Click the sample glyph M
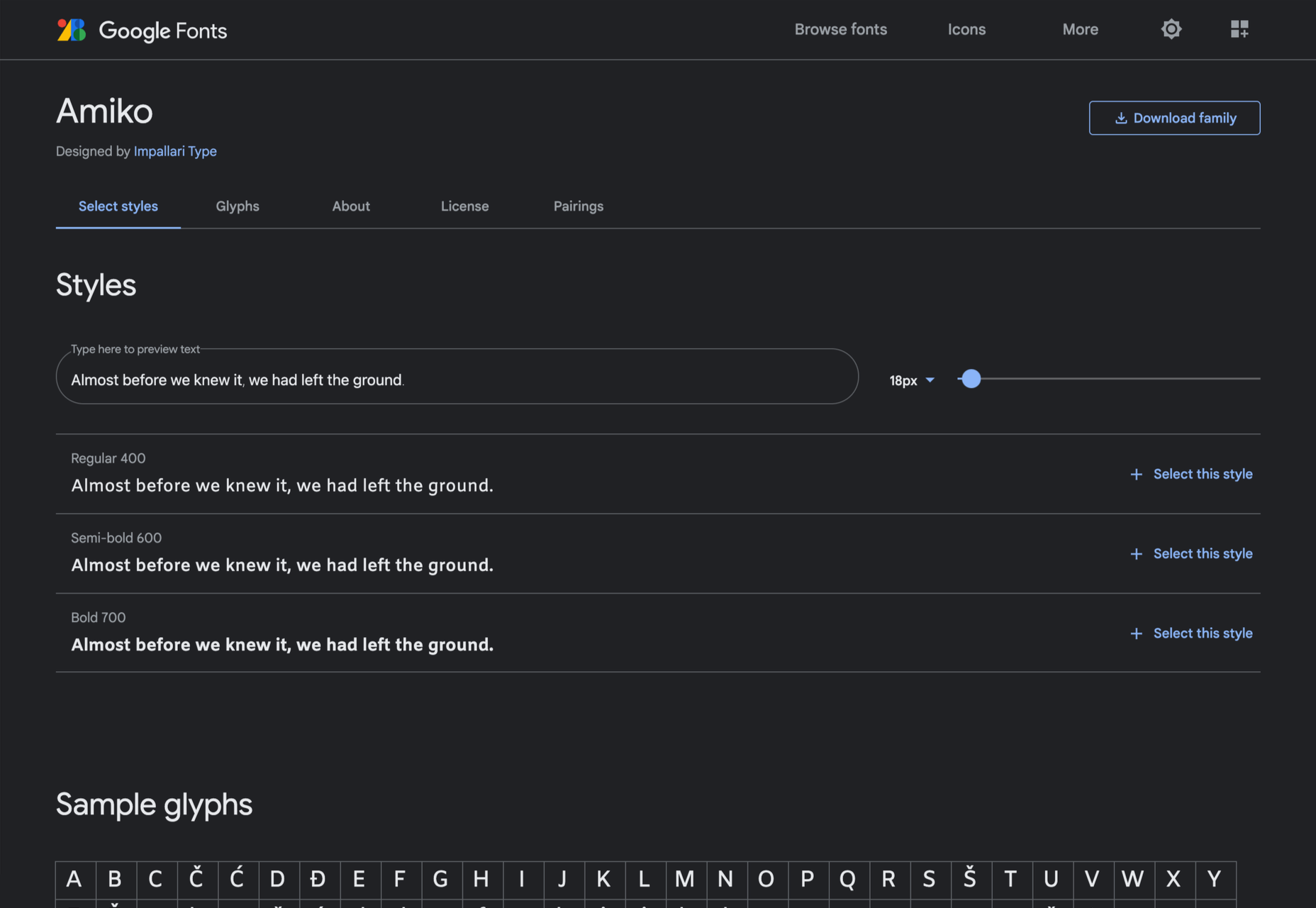 coord(686,880)
